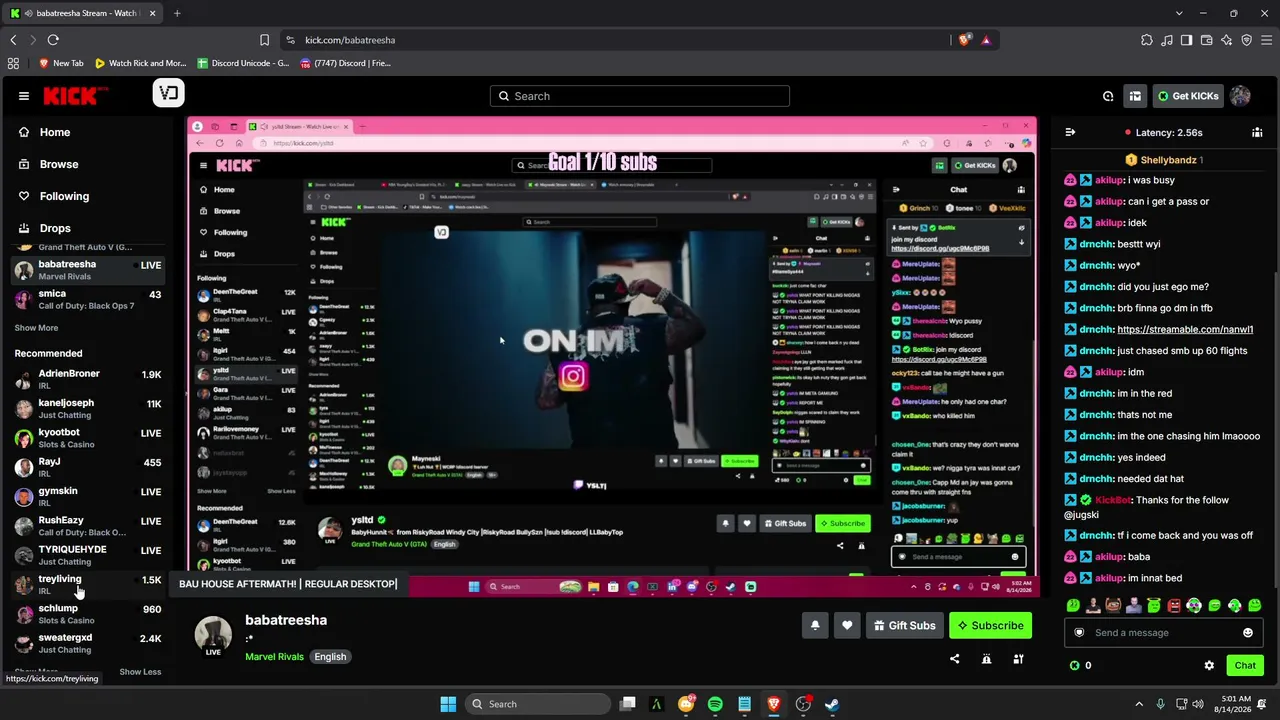Open Brave Wallet icon
Image resolution: width=1280 pixels, height=720 pixels.
click(x=1206, y=40)
